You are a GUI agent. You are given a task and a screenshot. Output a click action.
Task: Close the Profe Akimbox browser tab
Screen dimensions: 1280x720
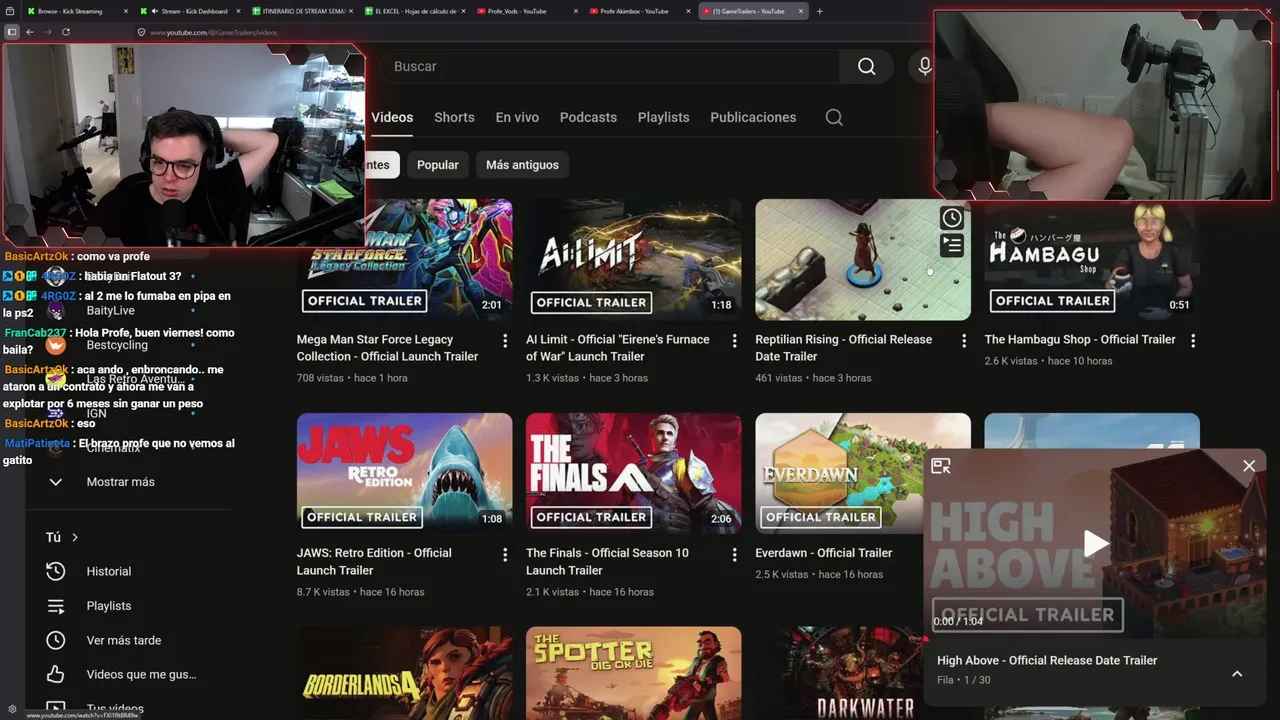pos(689,11)
